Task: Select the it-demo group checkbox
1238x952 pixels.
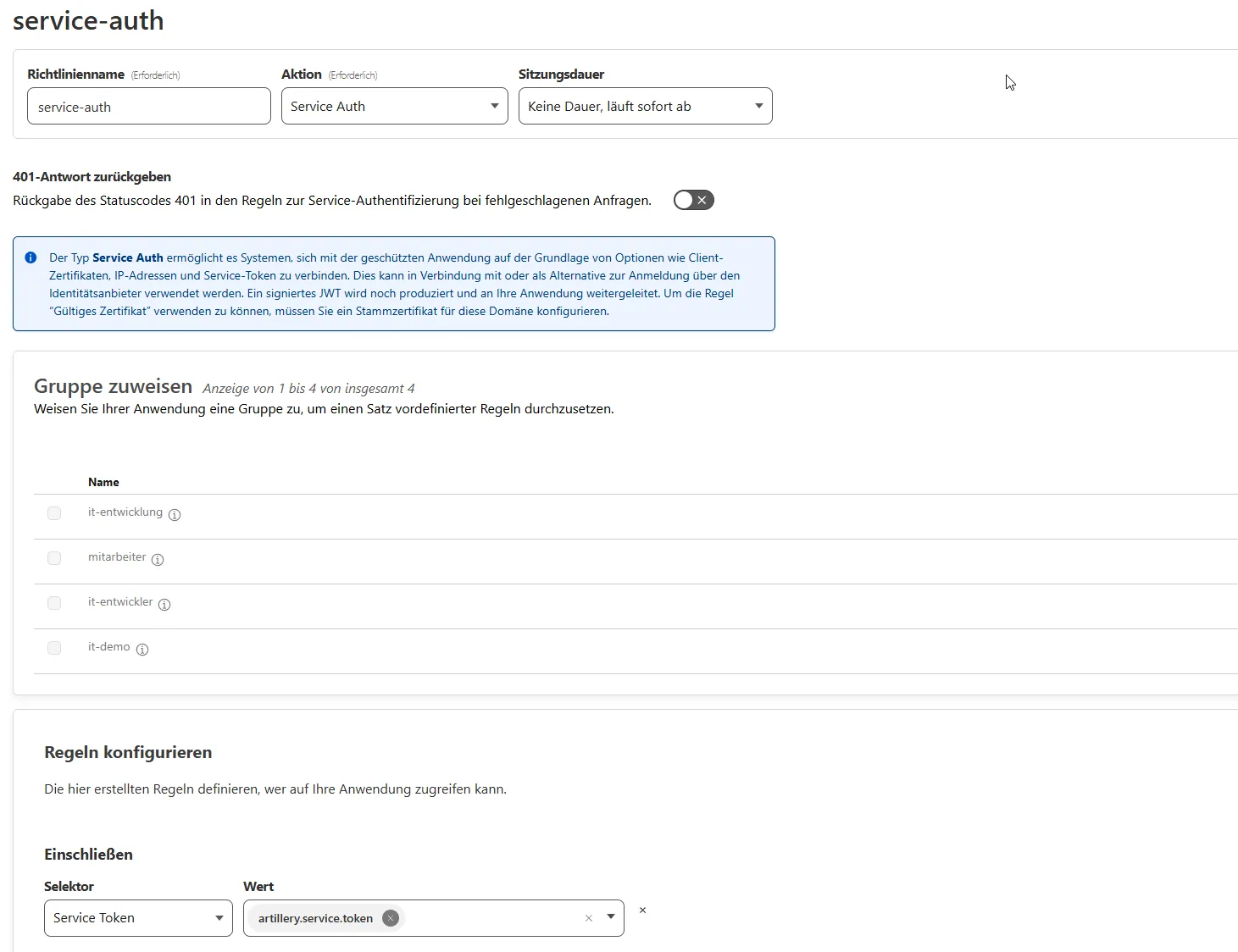Action: [x=54, y=648]
